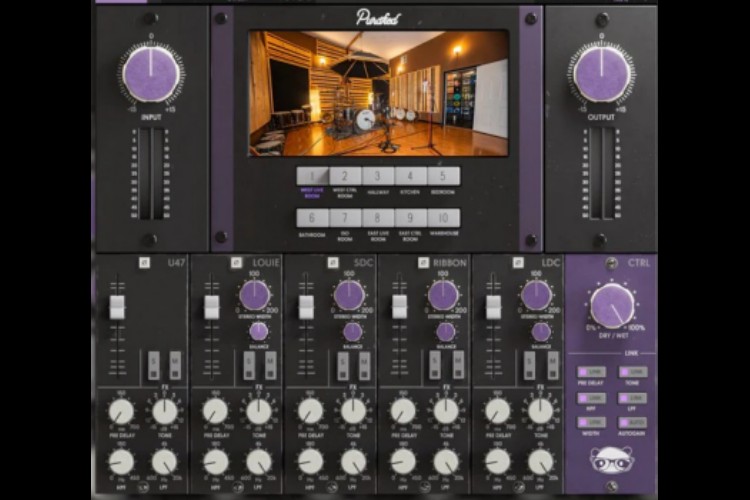Solo the U47 channel
Image resolution: width=750 pixels, height=500 pixels.
(x=154, y=365)
